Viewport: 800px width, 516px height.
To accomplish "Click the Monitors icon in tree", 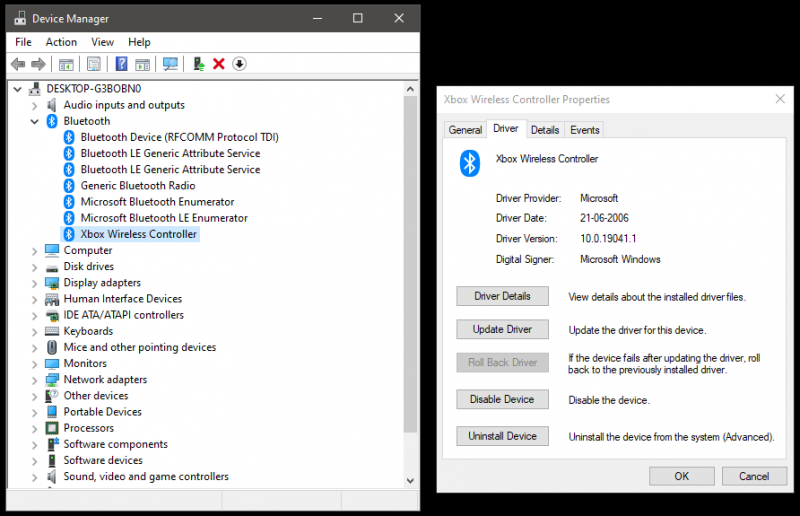I will click(52, 363).
